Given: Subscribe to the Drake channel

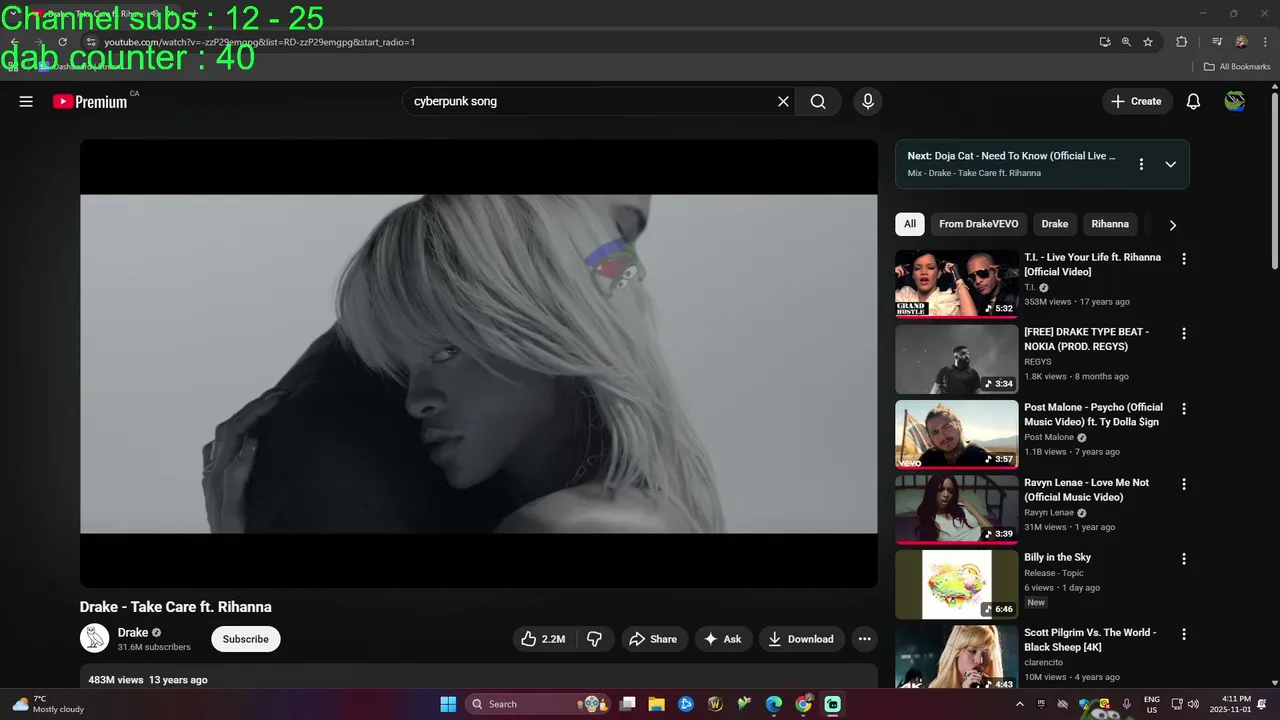Looking at the screenshot, I should pos(246,639).
